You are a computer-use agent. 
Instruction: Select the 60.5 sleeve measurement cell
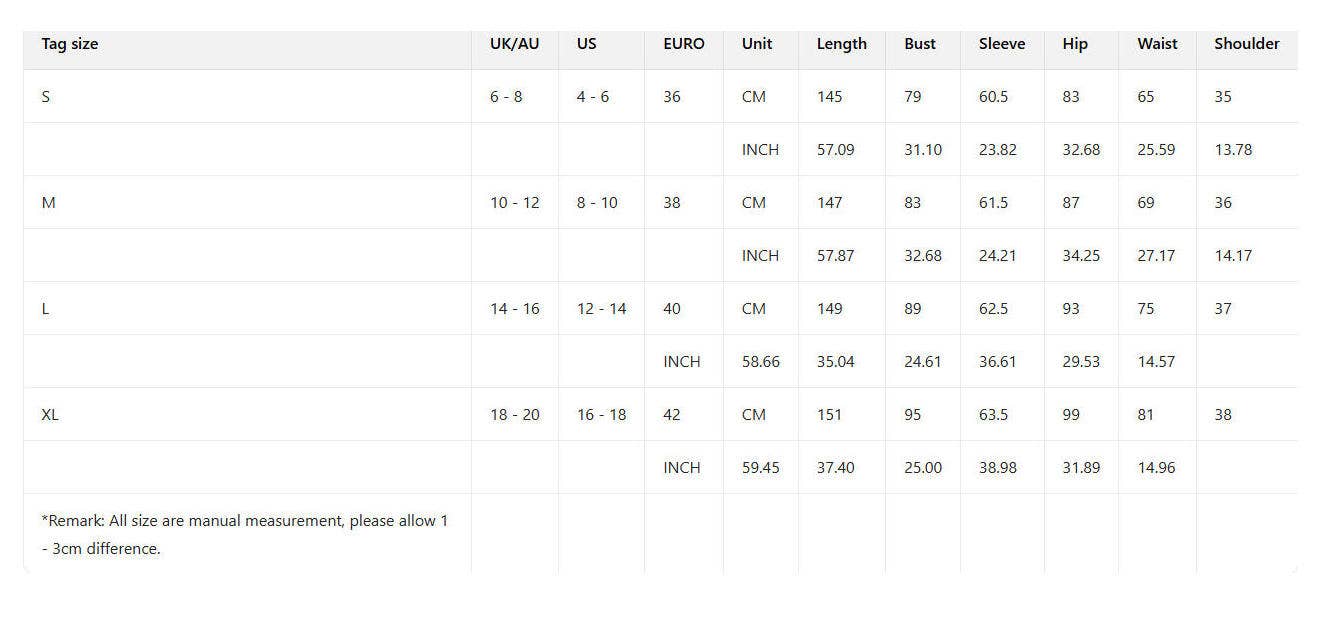click(x=993, y=97)
